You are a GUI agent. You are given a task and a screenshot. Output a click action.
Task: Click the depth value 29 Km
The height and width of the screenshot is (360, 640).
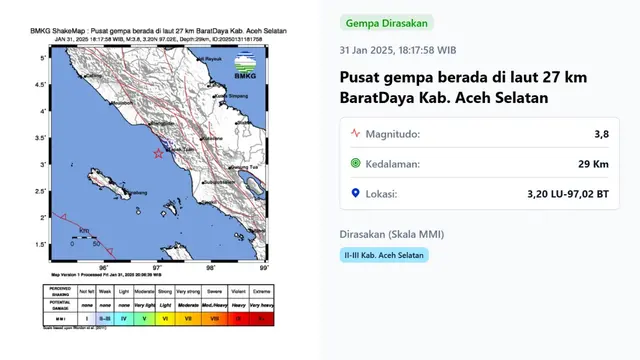coord(593,164)
